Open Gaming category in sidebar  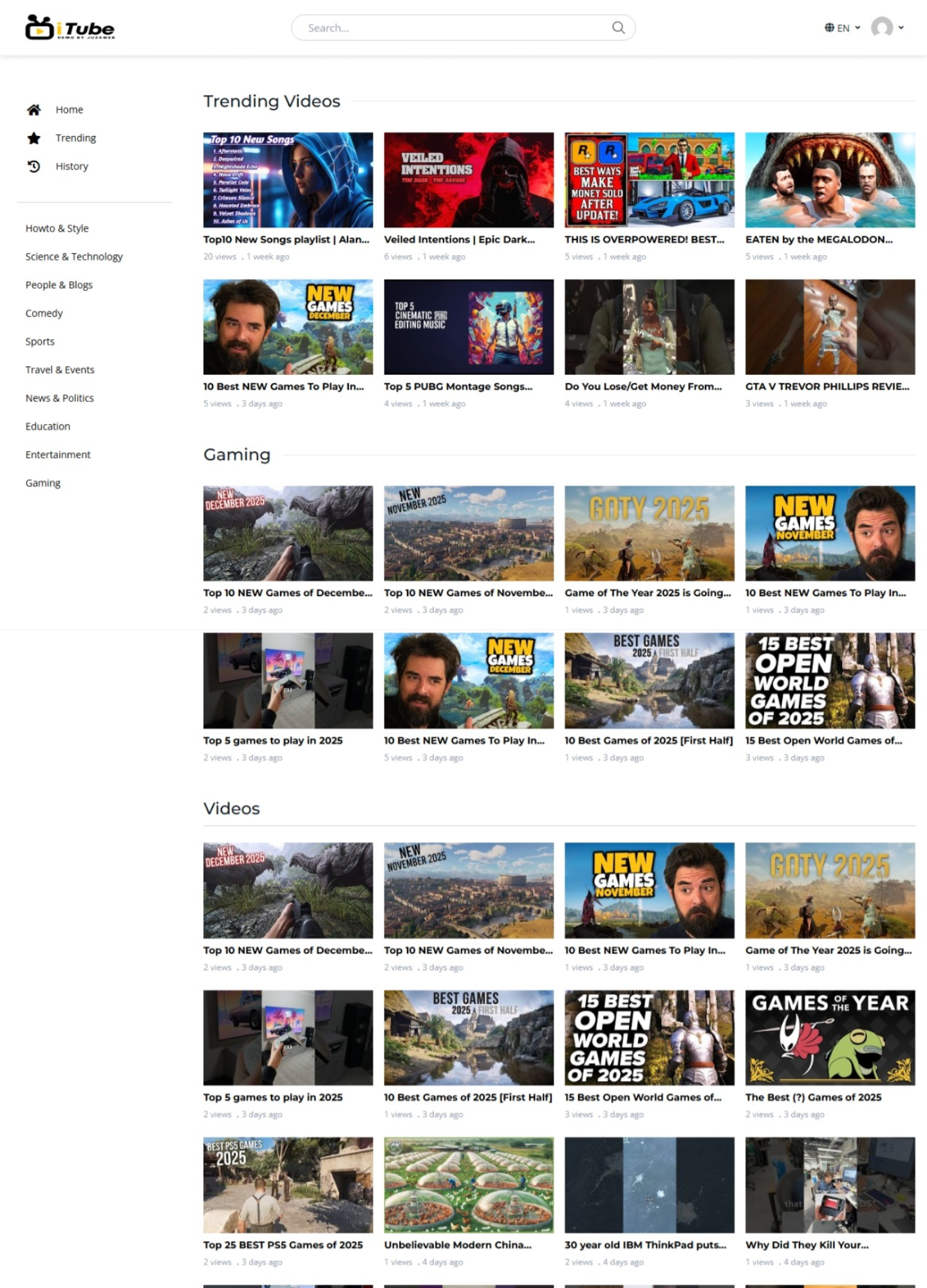[43, 483]
